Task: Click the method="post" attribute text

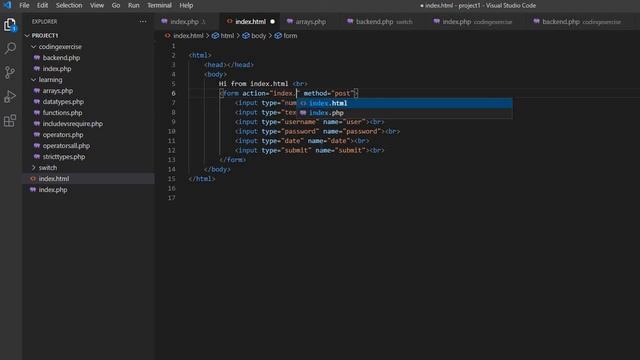Action: pos(329,93)
